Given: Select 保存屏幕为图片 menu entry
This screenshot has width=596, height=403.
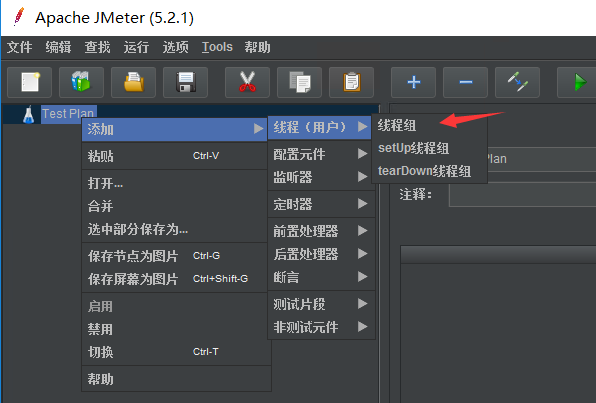Looking at the screenshot, I should coord(174,279).
